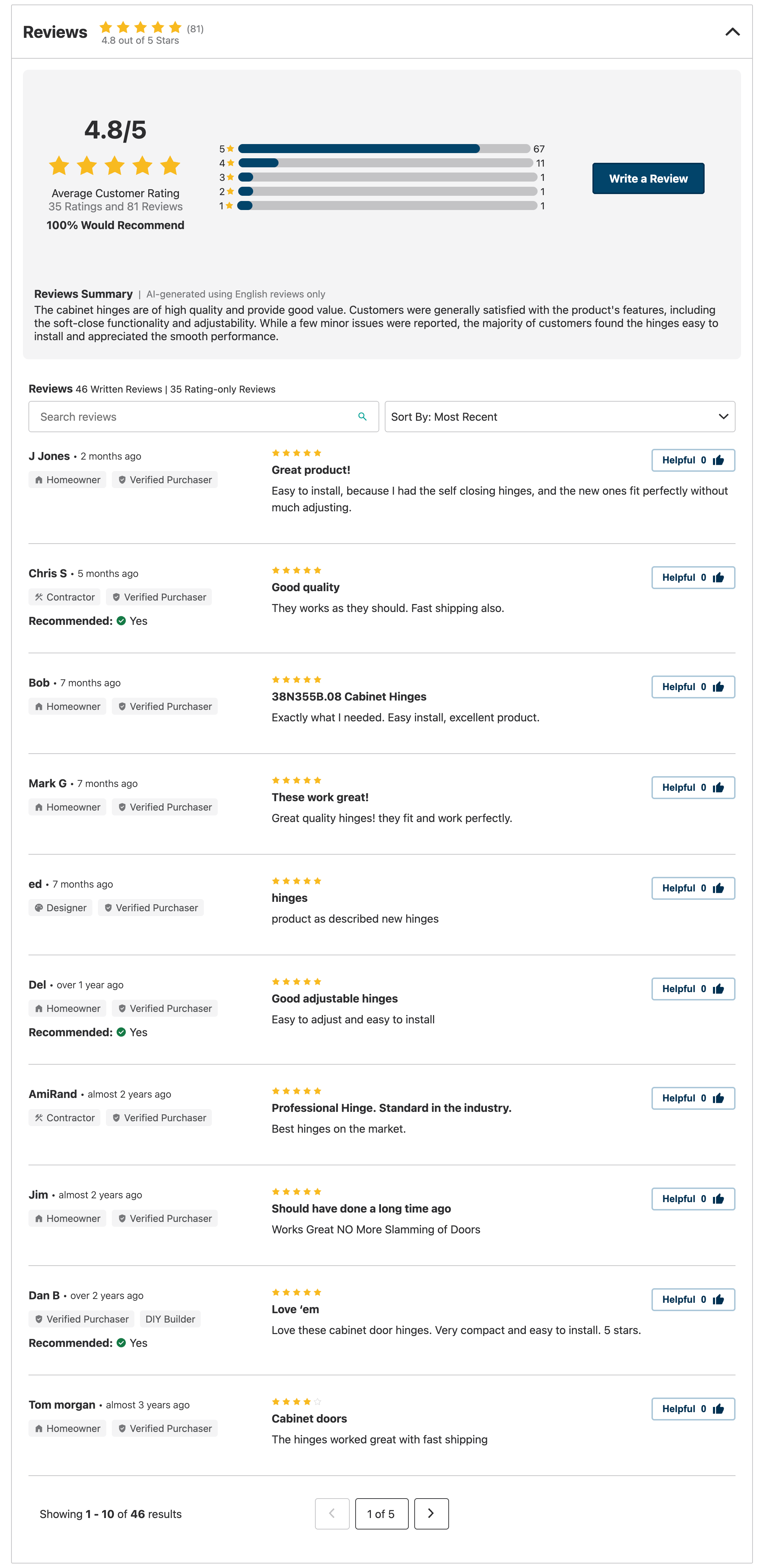Open the Sort By Most Recent dropdown

point(559,417)
